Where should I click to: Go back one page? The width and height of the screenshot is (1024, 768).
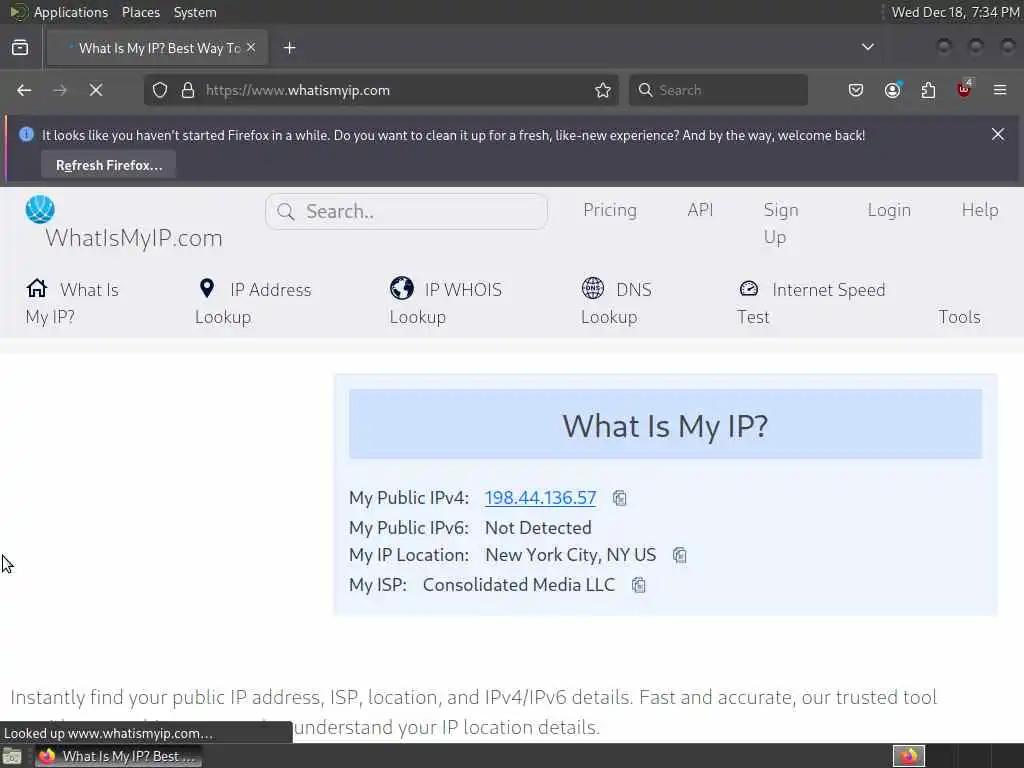(24, 90)
